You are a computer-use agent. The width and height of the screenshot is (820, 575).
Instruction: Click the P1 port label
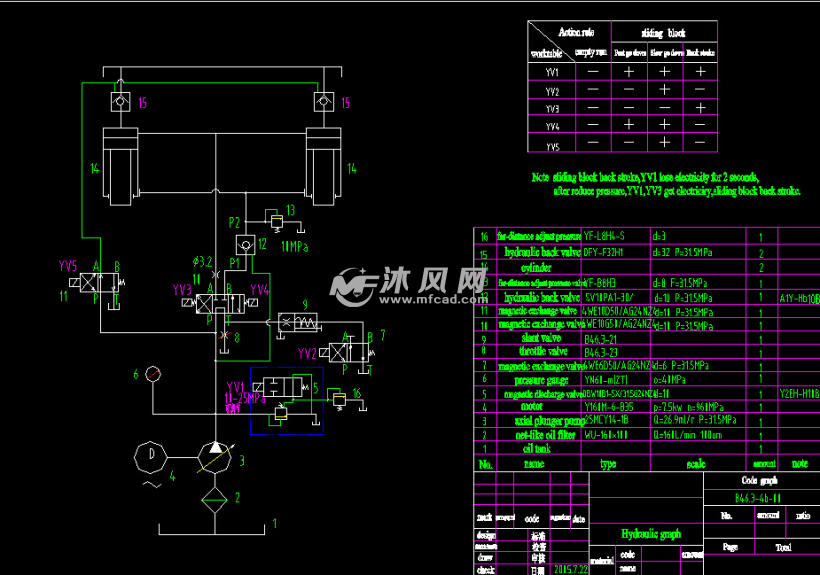[x=234, y=263]
